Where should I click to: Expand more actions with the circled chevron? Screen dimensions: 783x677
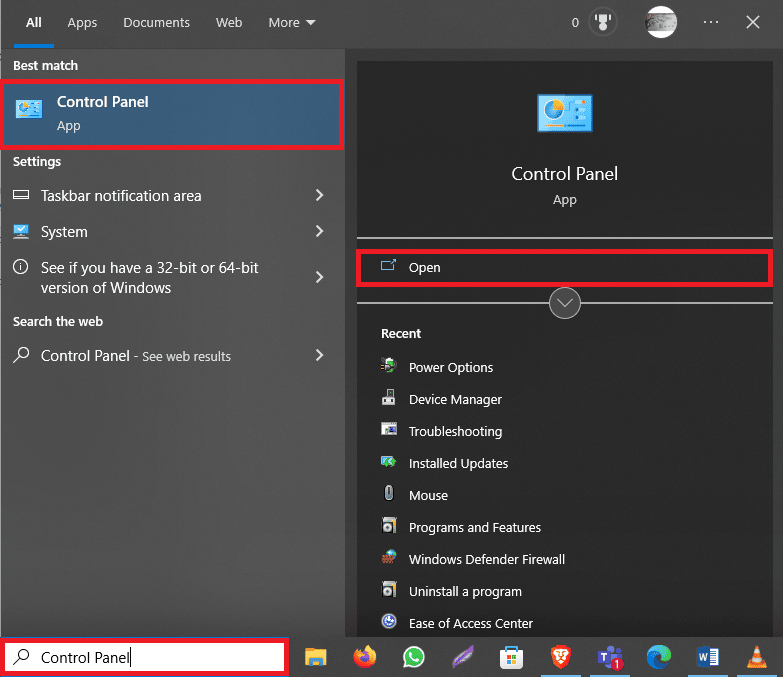(564, 303)
